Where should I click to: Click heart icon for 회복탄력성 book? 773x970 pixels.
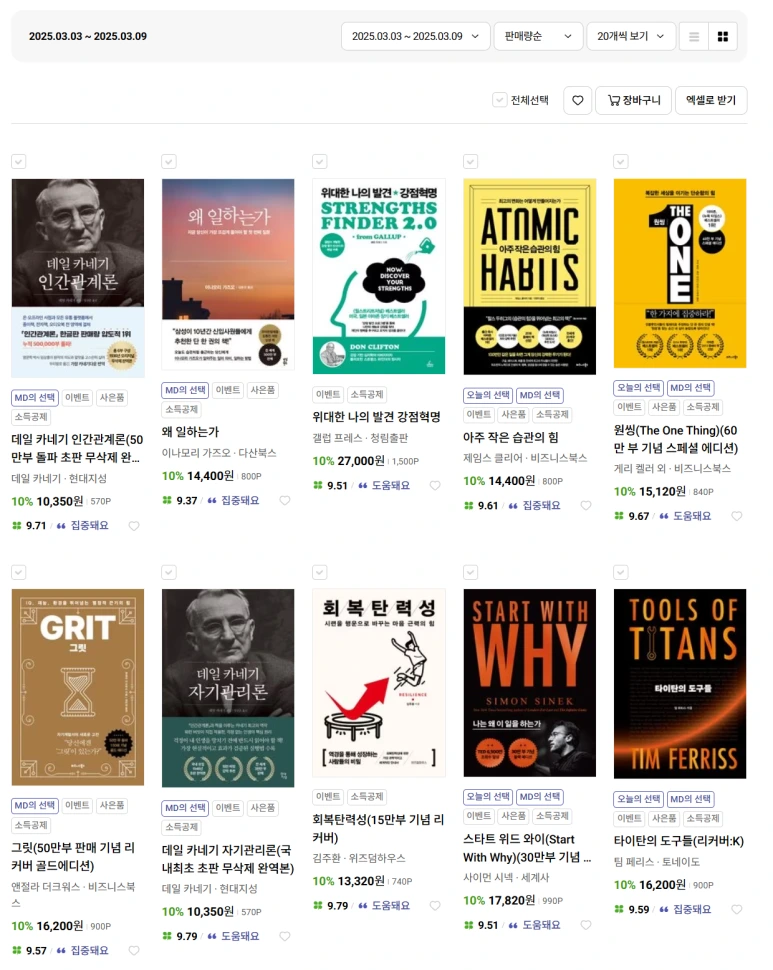pos(435,906)
